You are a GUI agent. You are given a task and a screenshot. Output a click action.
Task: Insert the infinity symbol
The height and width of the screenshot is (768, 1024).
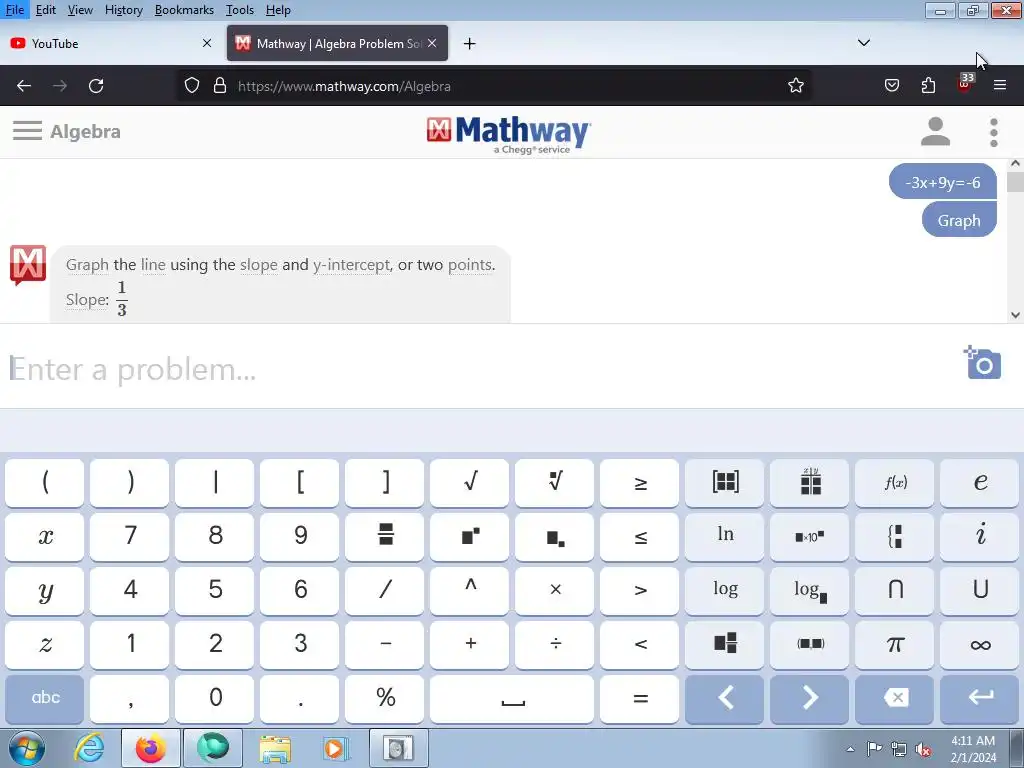979,645
